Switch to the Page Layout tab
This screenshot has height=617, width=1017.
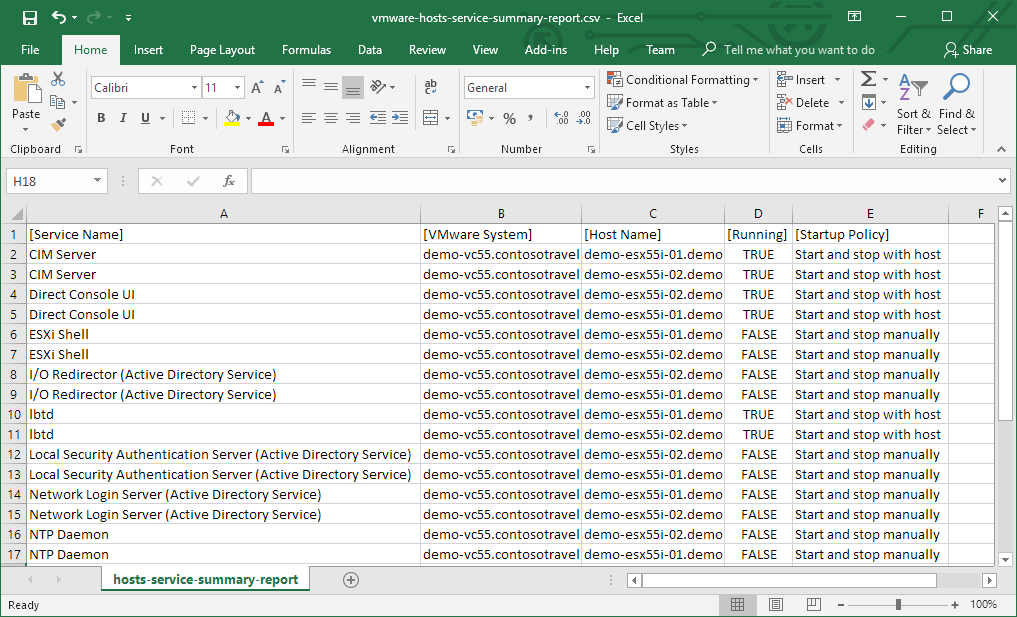click(x=222, y=50)
